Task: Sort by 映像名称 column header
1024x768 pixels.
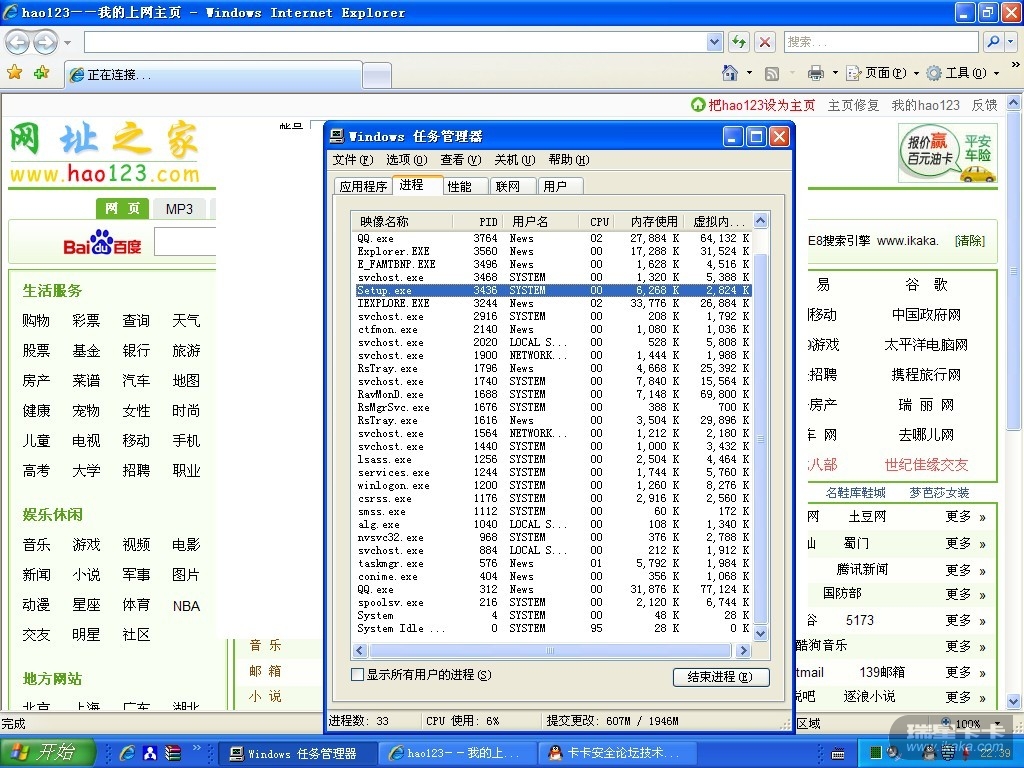Action: [403, 221]
